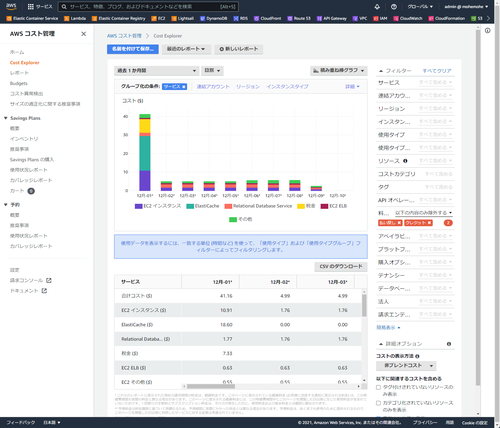Image resolution: width=500 pixels, height=428 pixels.
Task: Collapse the Savings Plans sidebar section
Action: (6, 118)
